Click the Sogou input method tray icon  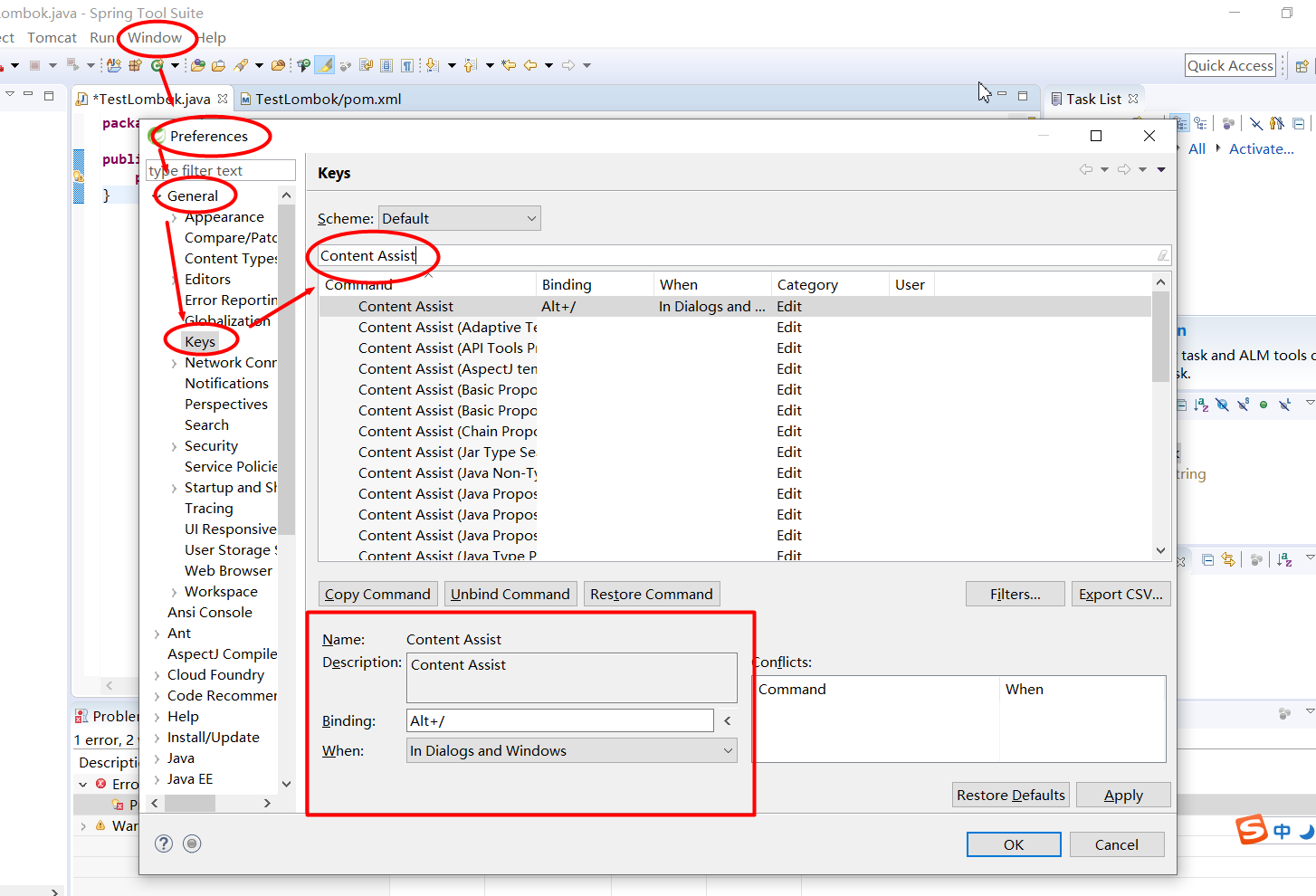[x=1252, y=829]
